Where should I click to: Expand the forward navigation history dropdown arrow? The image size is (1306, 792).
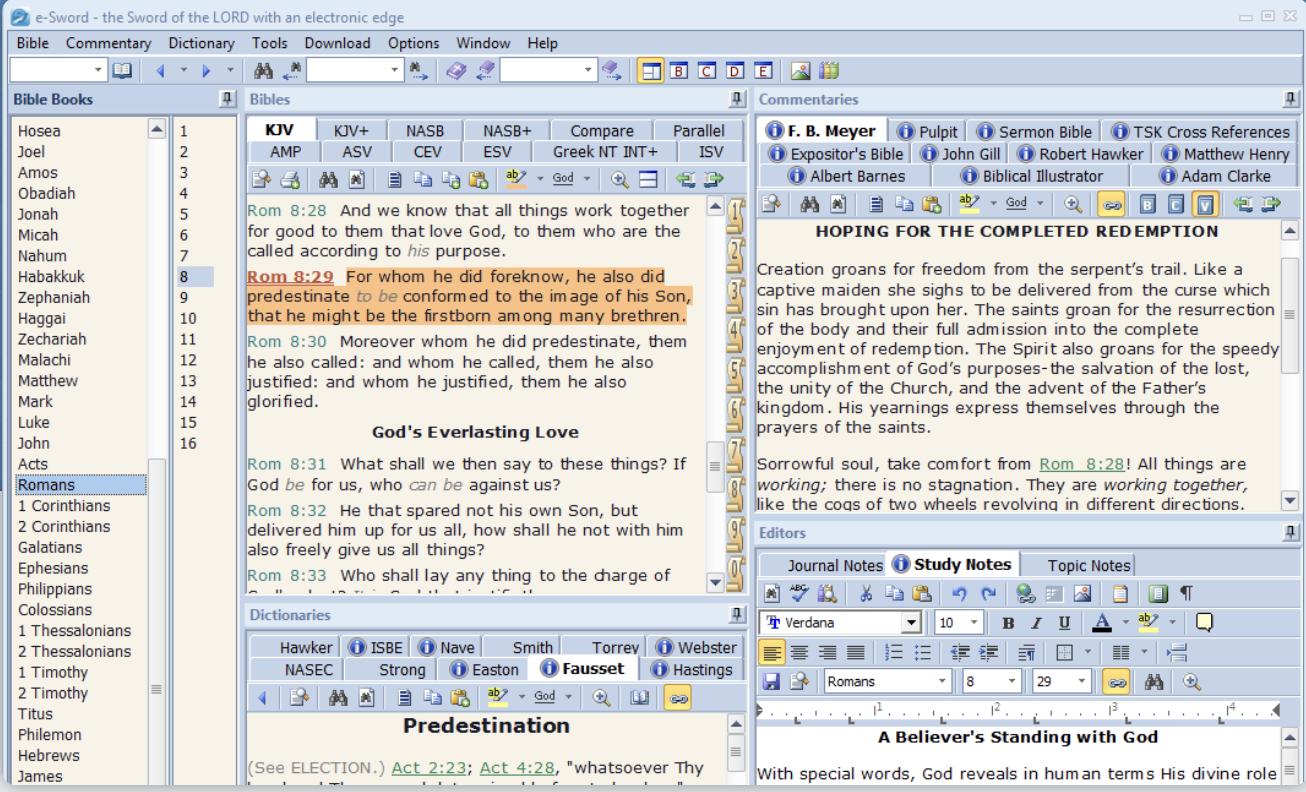pos(230,70)
